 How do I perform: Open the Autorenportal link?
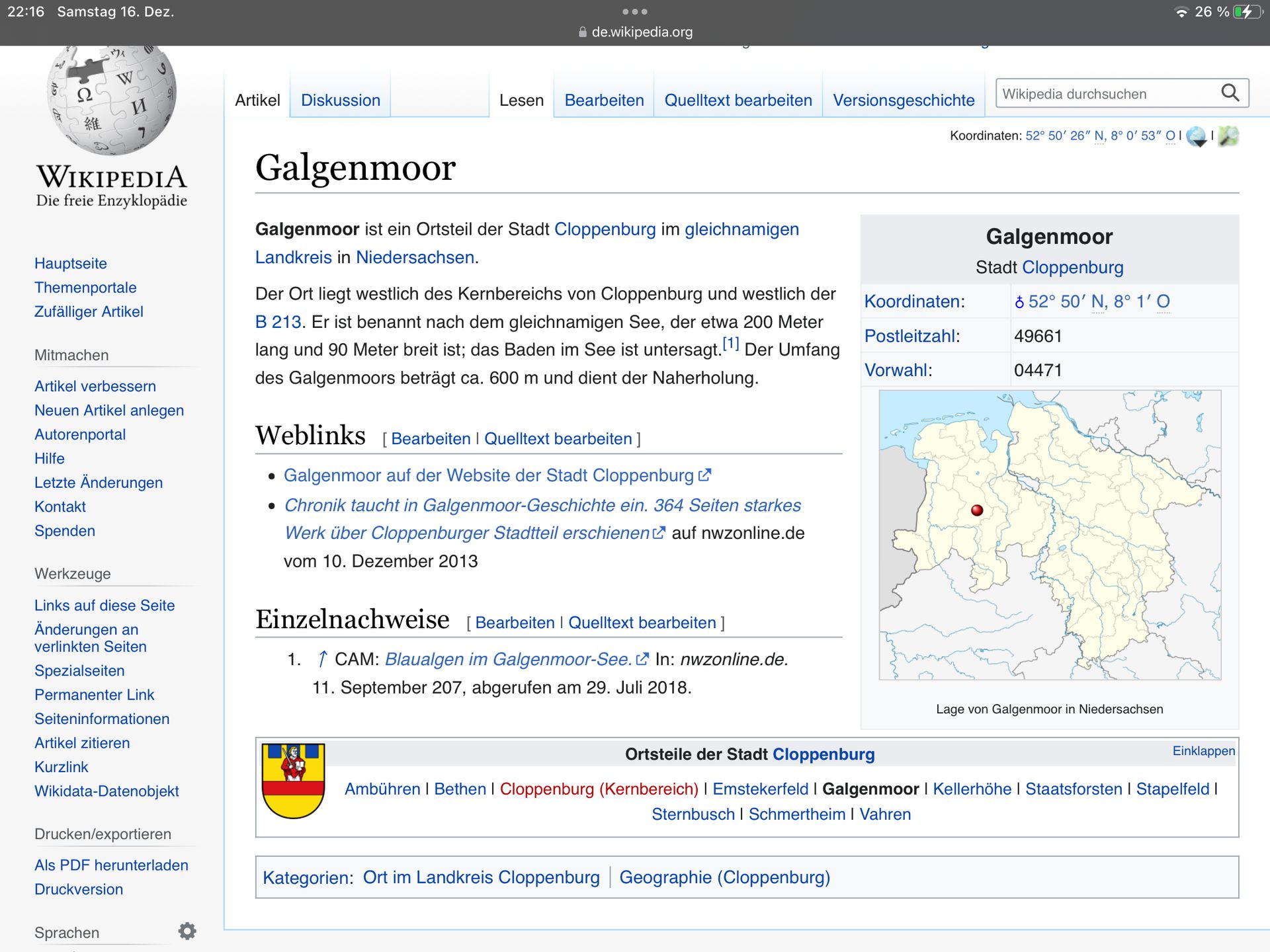coord(80,434)
